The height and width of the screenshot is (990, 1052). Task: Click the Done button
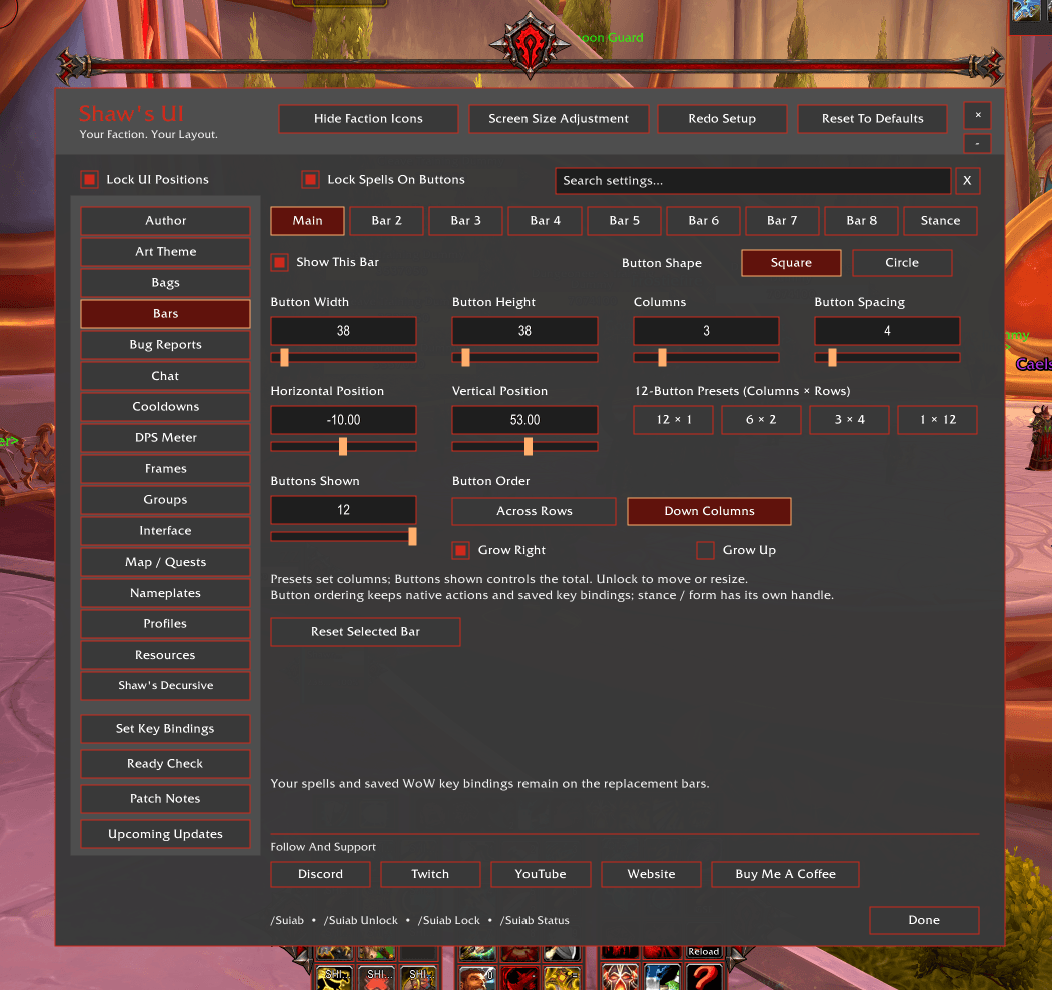pos(924,920)
